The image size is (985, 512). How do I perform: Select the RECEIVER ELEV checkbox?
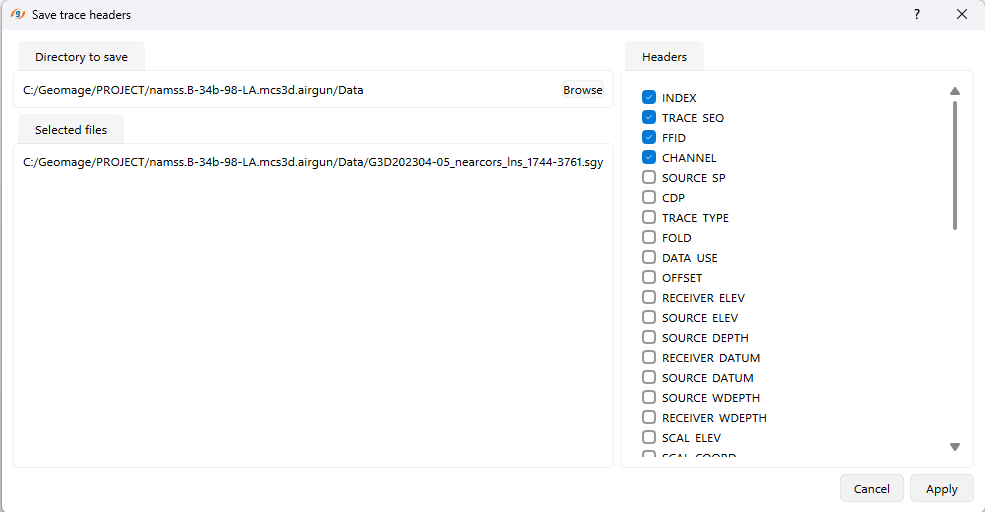(649, 297)
